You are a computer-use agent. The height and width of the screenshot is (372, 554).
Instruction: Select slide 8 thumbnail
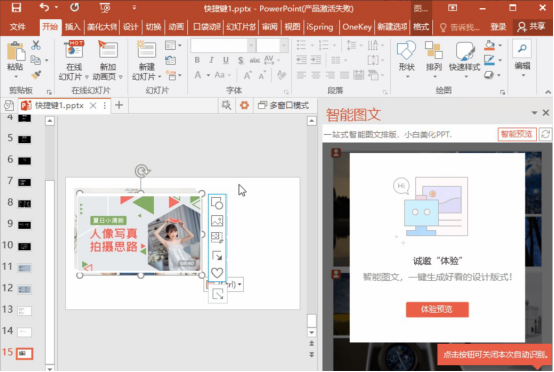pyautogui.click(x=24, y=204)
